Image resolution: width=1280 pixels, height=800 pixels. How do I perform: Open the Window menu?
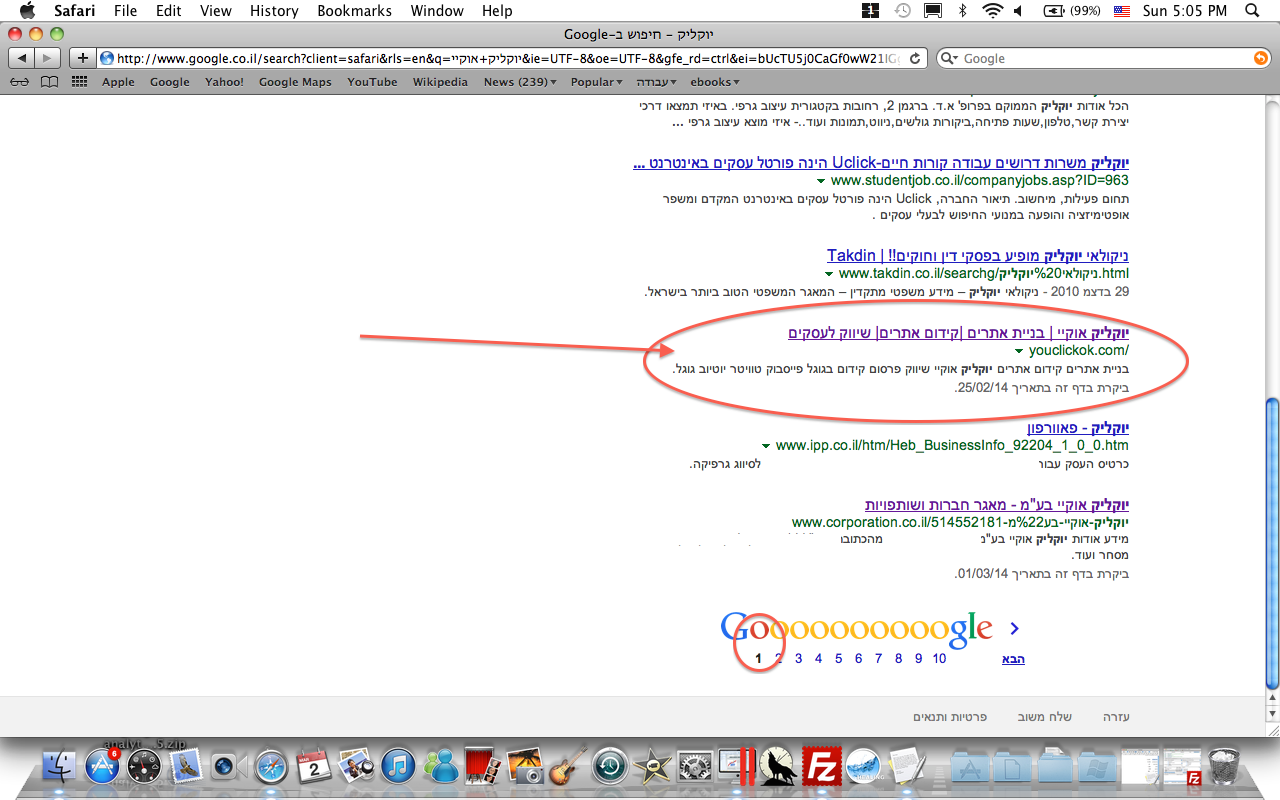click(x=438, y=11)
